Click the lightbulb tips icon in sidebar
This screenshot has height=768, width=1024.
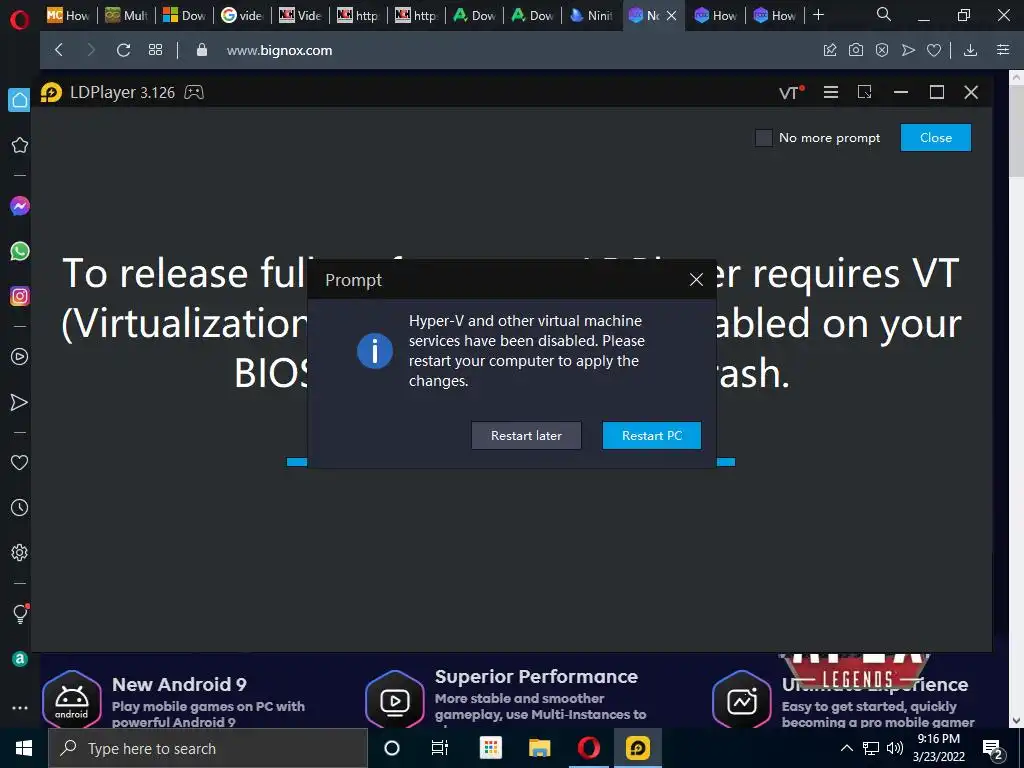[x=20, y=613]
